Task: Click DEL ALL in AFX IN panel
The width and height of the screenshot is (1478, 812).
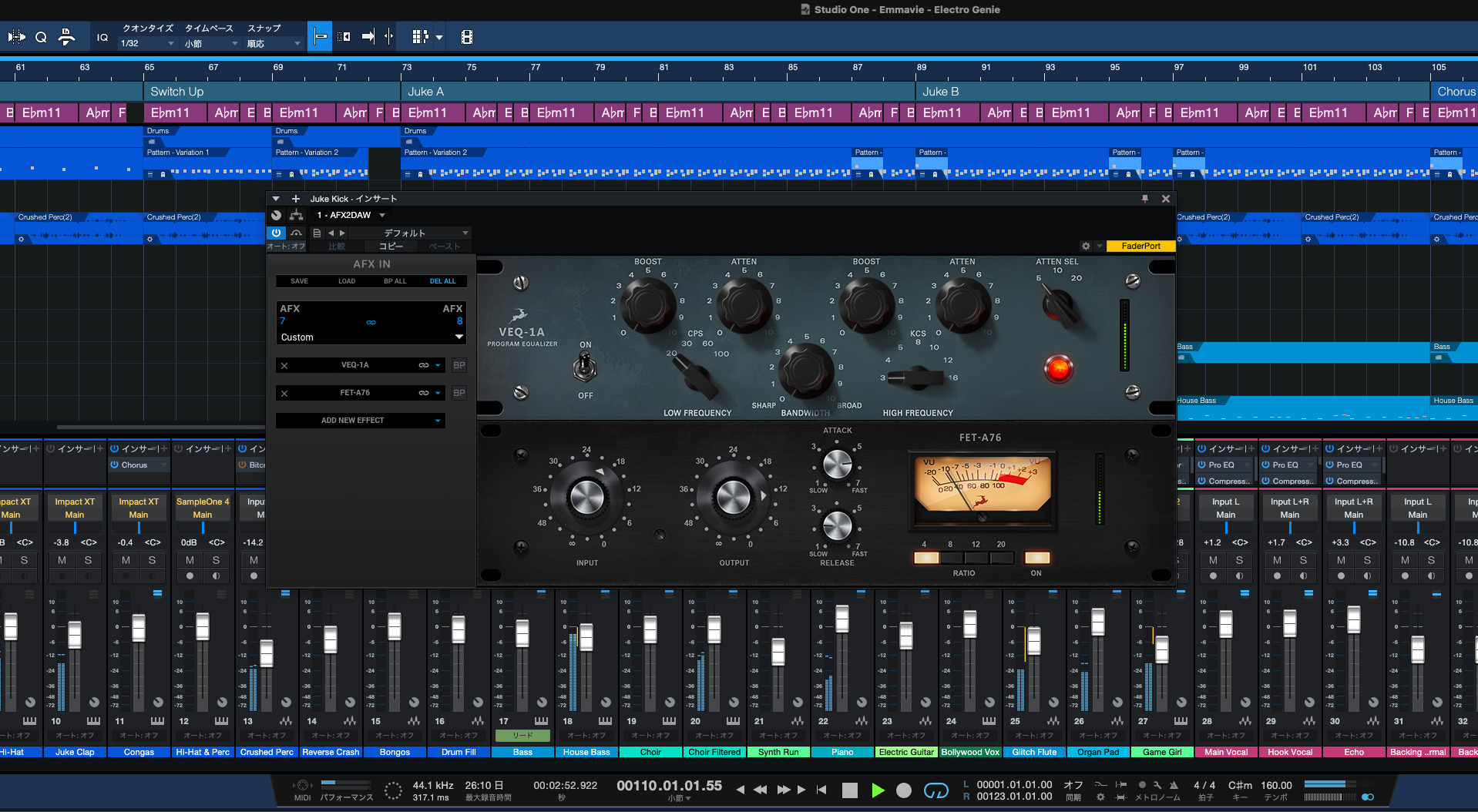Action: tap(442, 281)
